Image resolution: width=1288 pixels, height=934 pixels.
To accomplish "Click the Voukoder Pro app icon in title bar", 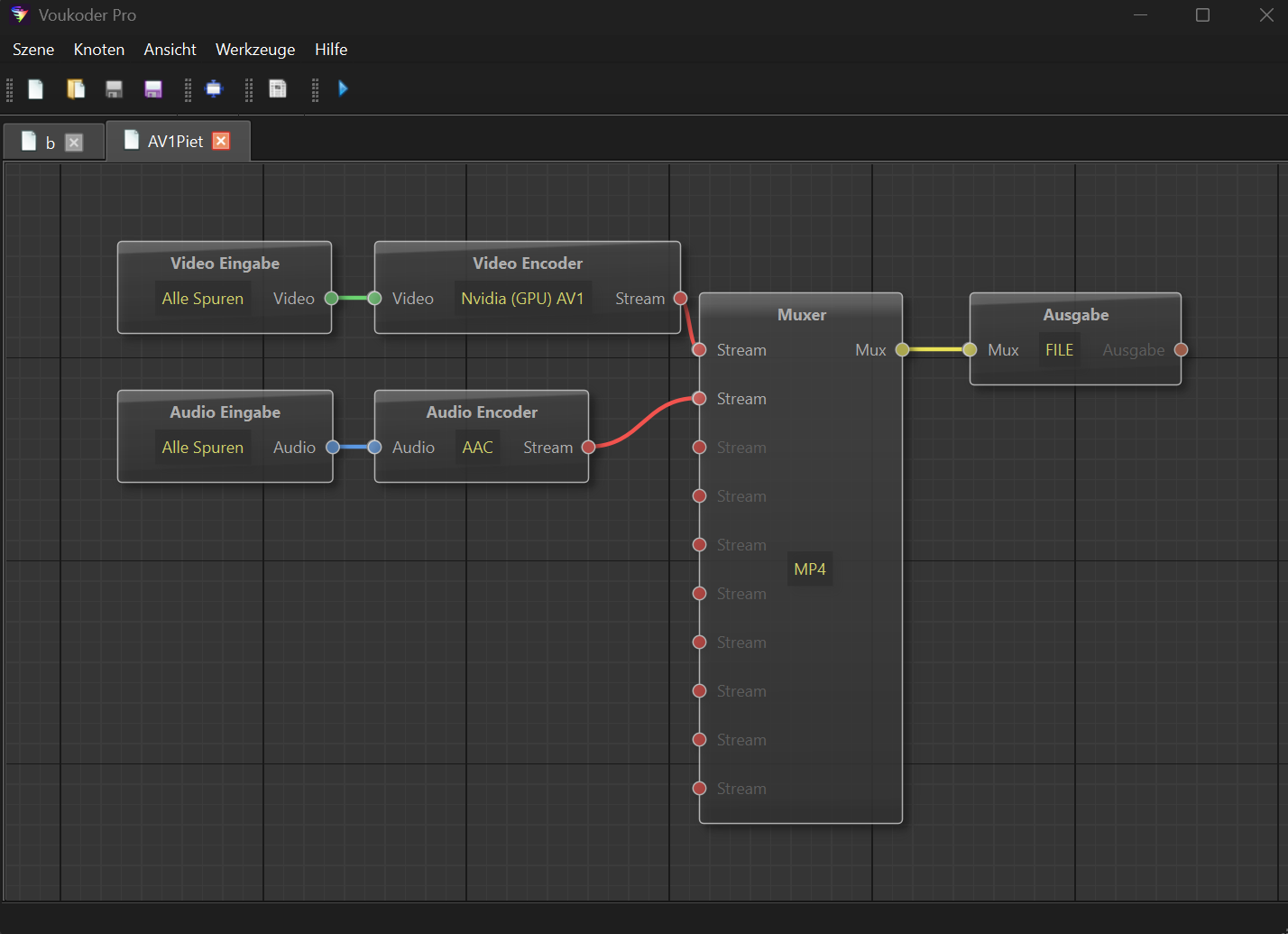I will pyautogui.click(x=19, y=15).
